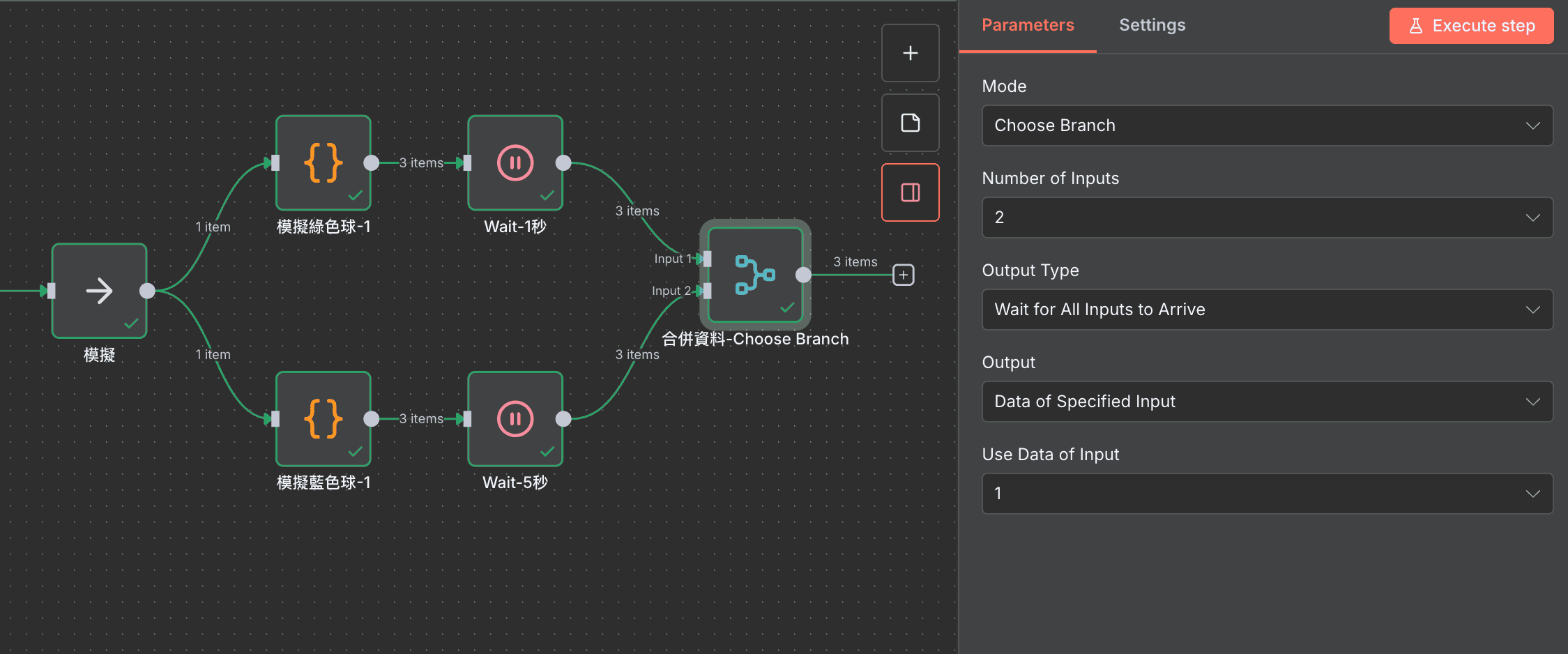Click the Execute step button
Screen dimensions: 1568x654
coord(1471,25)
